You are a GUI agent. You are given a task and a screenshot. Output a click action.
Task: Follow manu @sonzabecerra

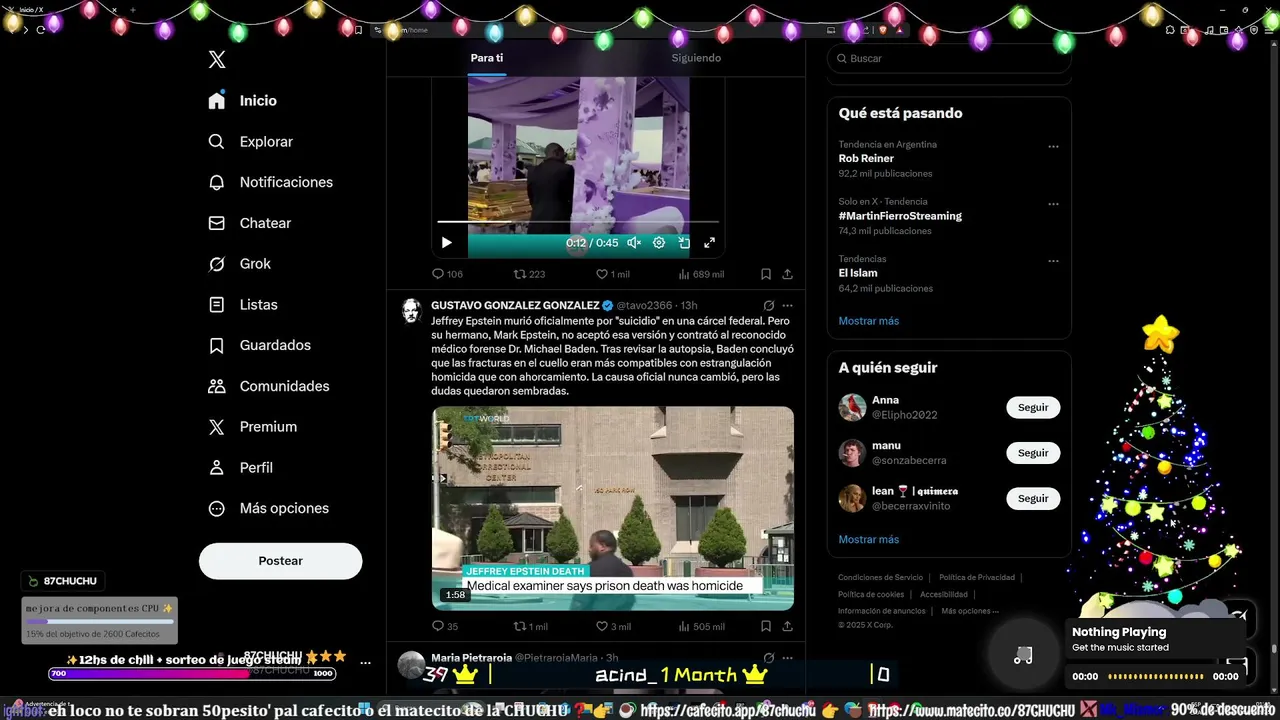coord(1033,453)
